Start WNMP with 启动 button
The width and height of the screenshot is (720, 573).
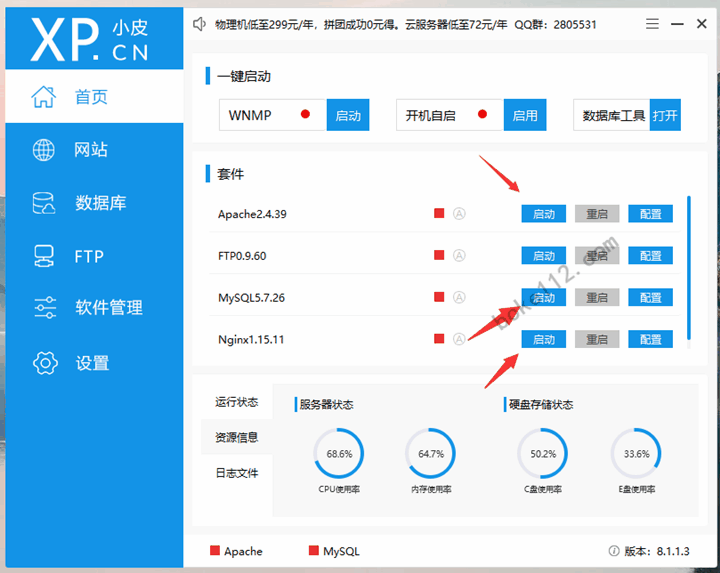pyautogui.click(x=348, y=115)
